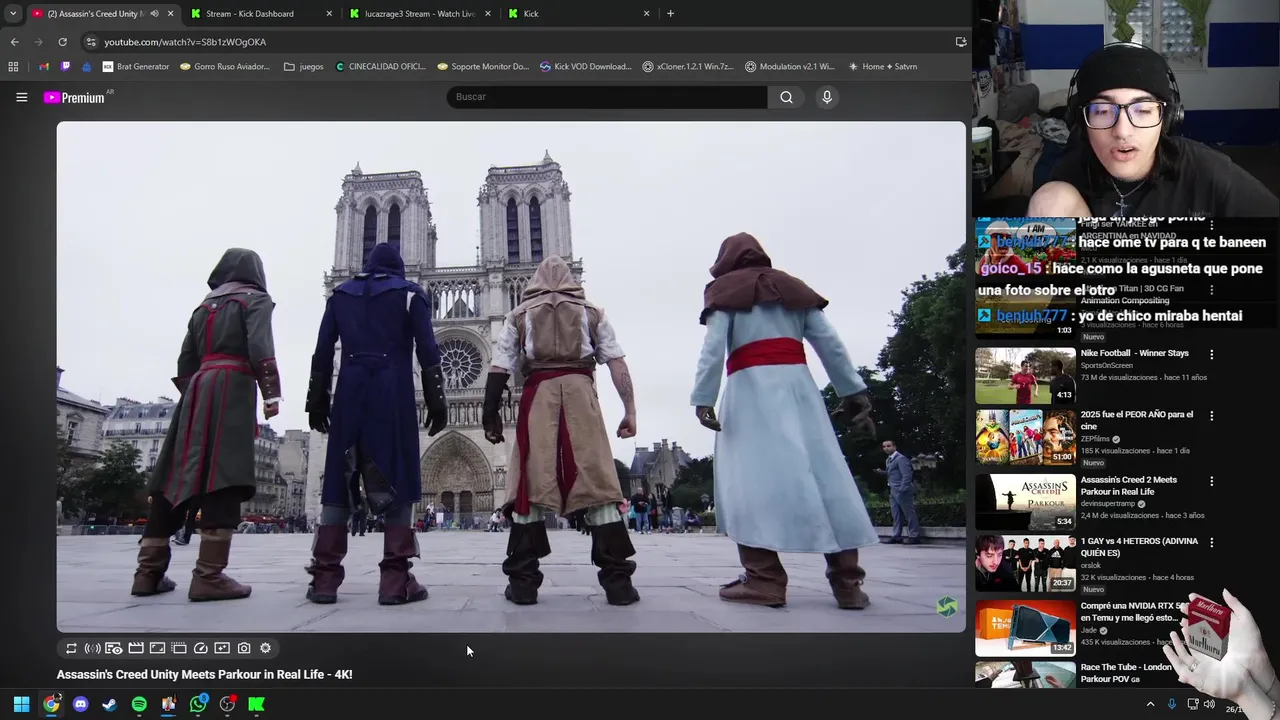Click the video player showing Notre-Dame
Viewport: 1280px width, 720px height.
[511, 377]
